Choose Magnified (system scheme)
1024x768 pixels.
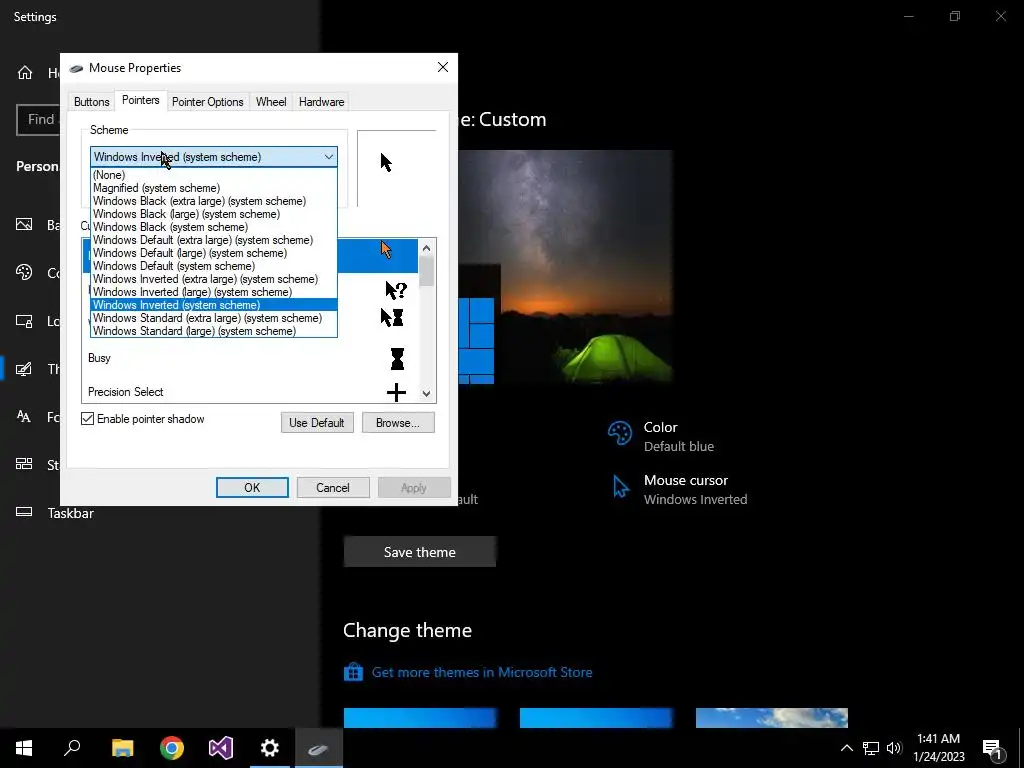point(214,188)
